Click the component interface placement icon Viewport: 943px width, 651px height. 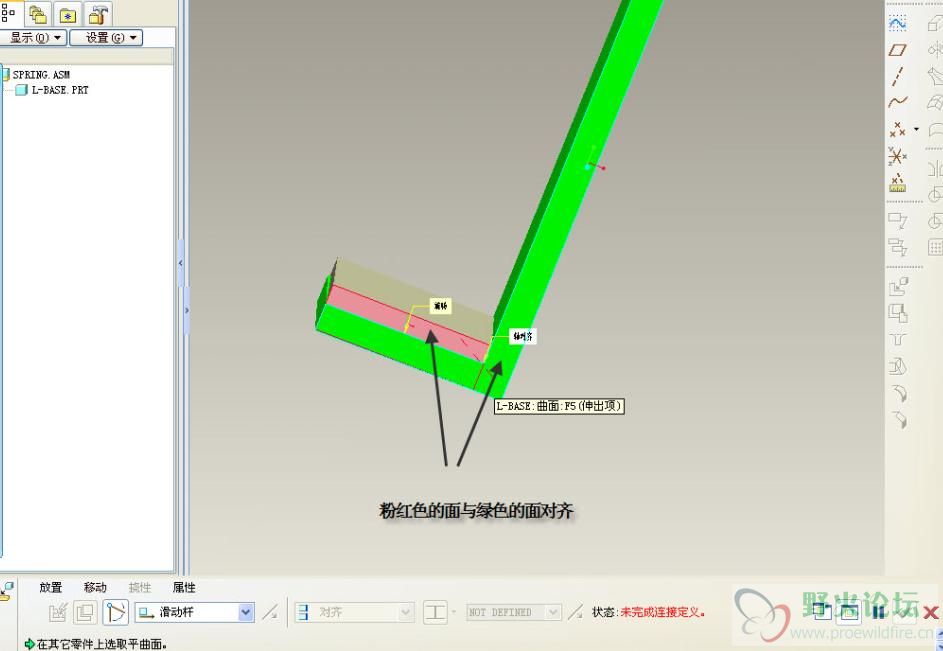(x=58, y=612)
